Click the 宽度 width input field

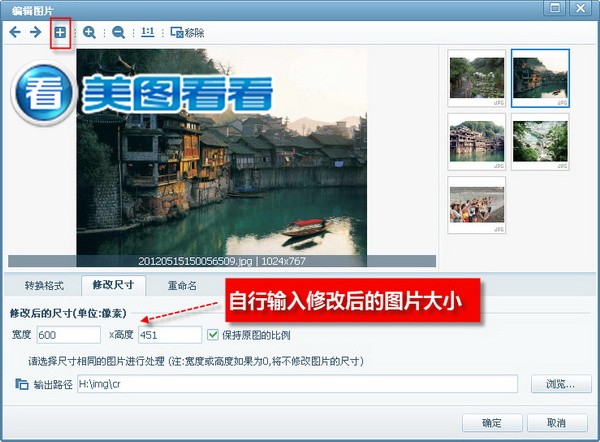pos(69,335)
